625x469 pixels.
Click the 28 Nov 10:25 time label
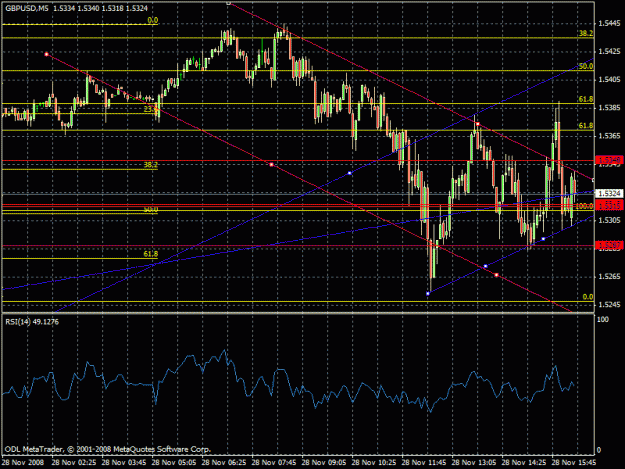[374, 463]
